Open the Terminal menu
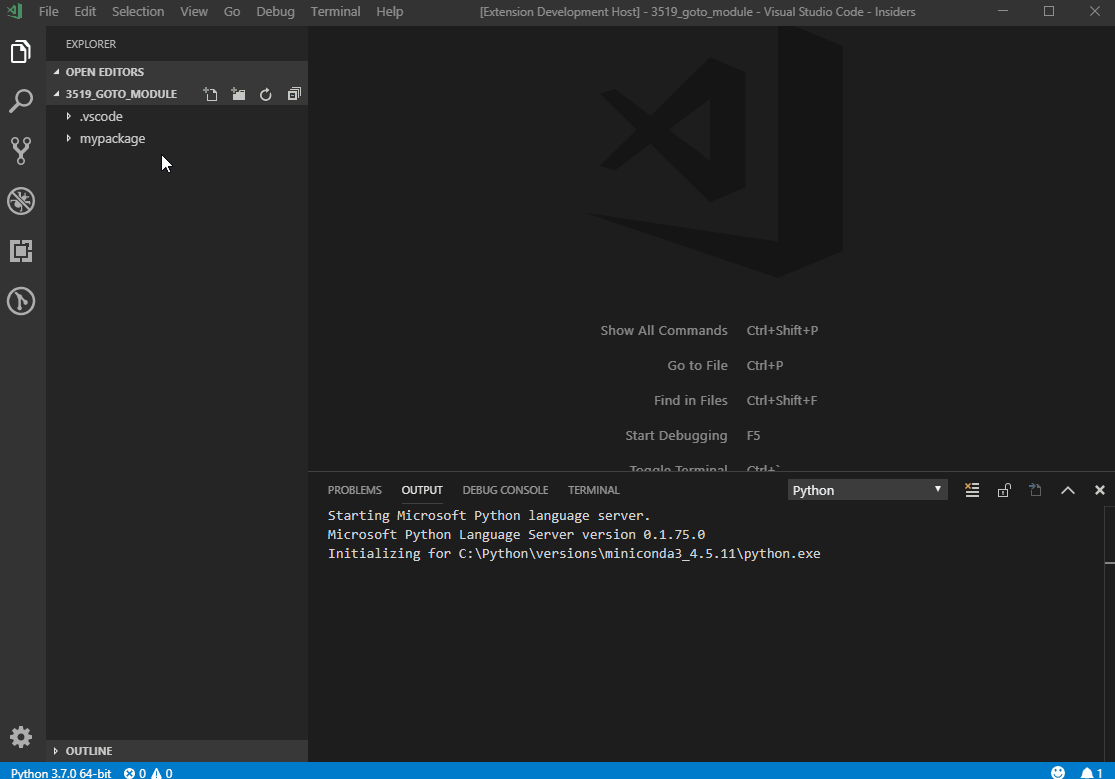This screenshot has height=779, width=1115. pyautogui.click(x=335, y=11)
